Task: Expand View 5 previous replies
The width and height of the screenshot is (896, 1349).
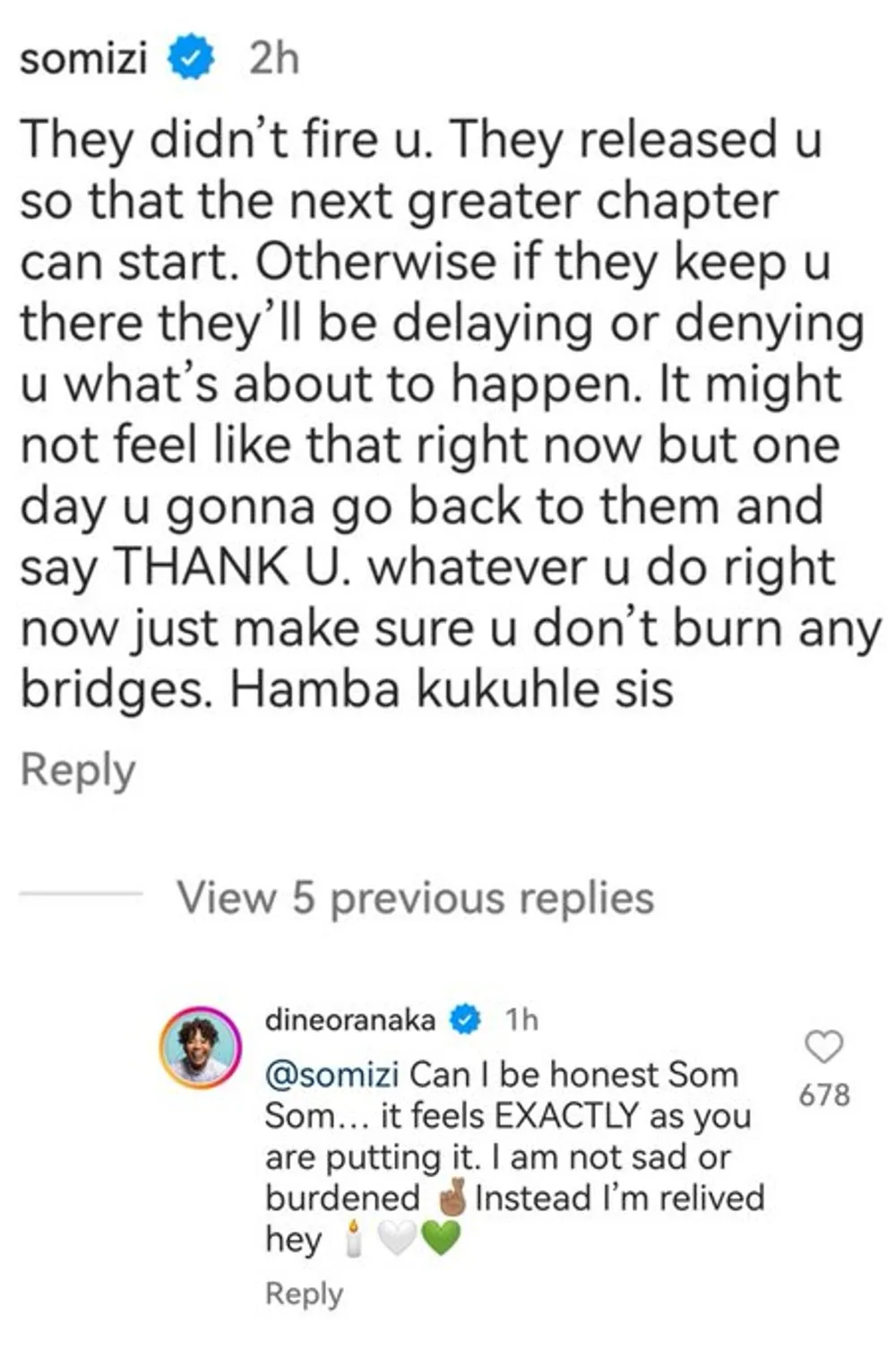Action: point(415,897)
